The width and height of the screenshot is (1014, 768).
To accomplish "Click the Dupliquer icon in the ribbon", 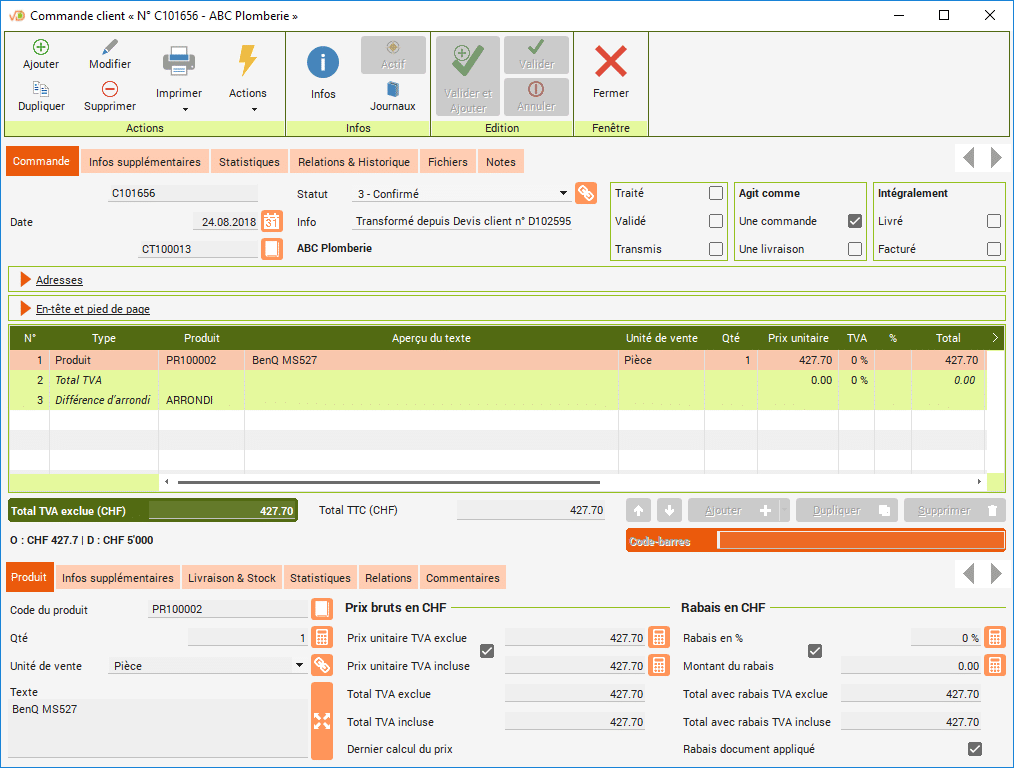I will click(x=41, y=90).
